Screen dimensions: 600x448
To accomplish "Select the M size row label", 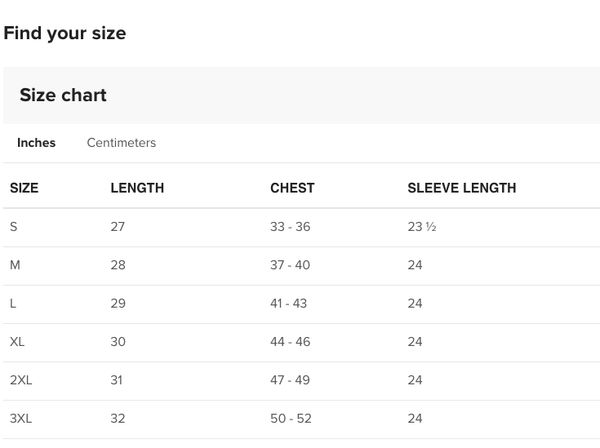I will [x=15, y=265].
